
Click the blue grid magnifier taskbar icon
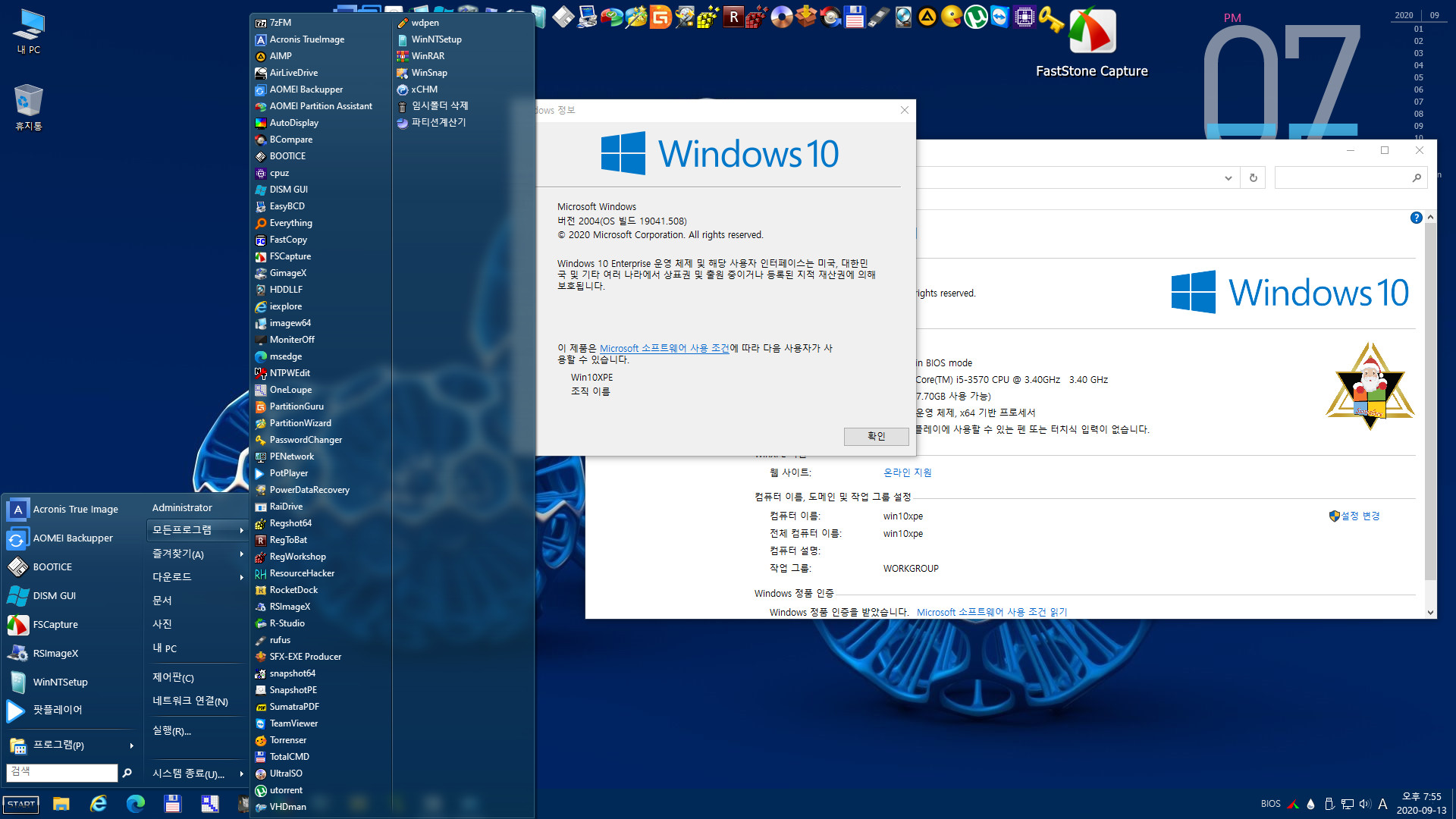[210, 804]
